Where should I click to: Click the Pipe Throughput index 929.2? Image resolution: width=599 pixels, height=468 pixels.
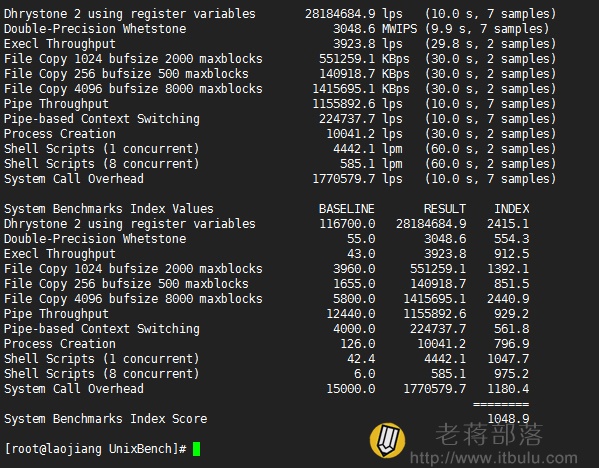(512, 314)
